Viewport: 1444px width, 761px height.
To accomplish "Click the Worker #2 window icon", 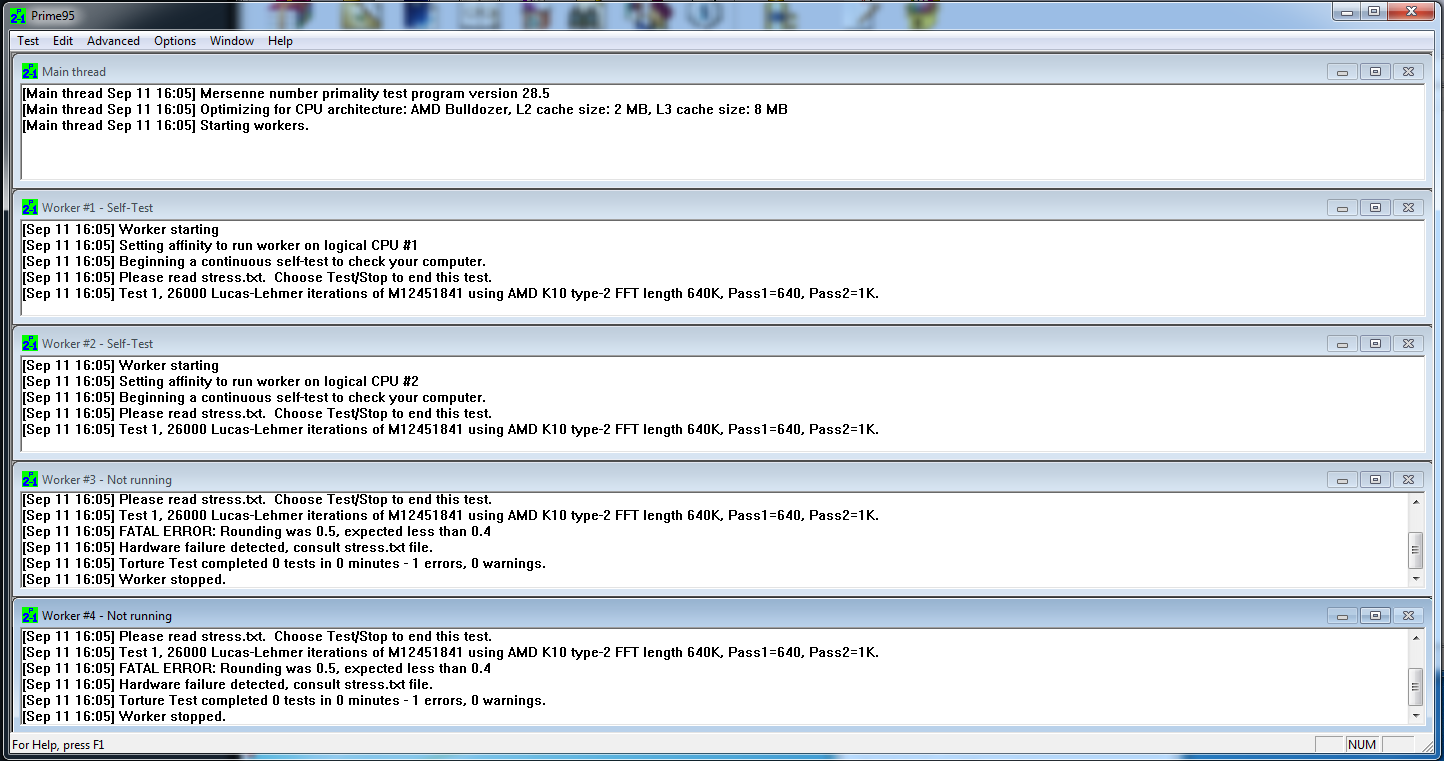I will tap(30, 344).
